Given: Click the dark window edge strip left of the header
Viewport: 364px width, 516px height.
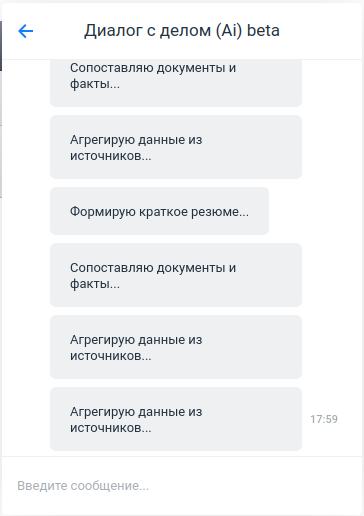Looking at the screenshot, I should click(x=1, y=46).
